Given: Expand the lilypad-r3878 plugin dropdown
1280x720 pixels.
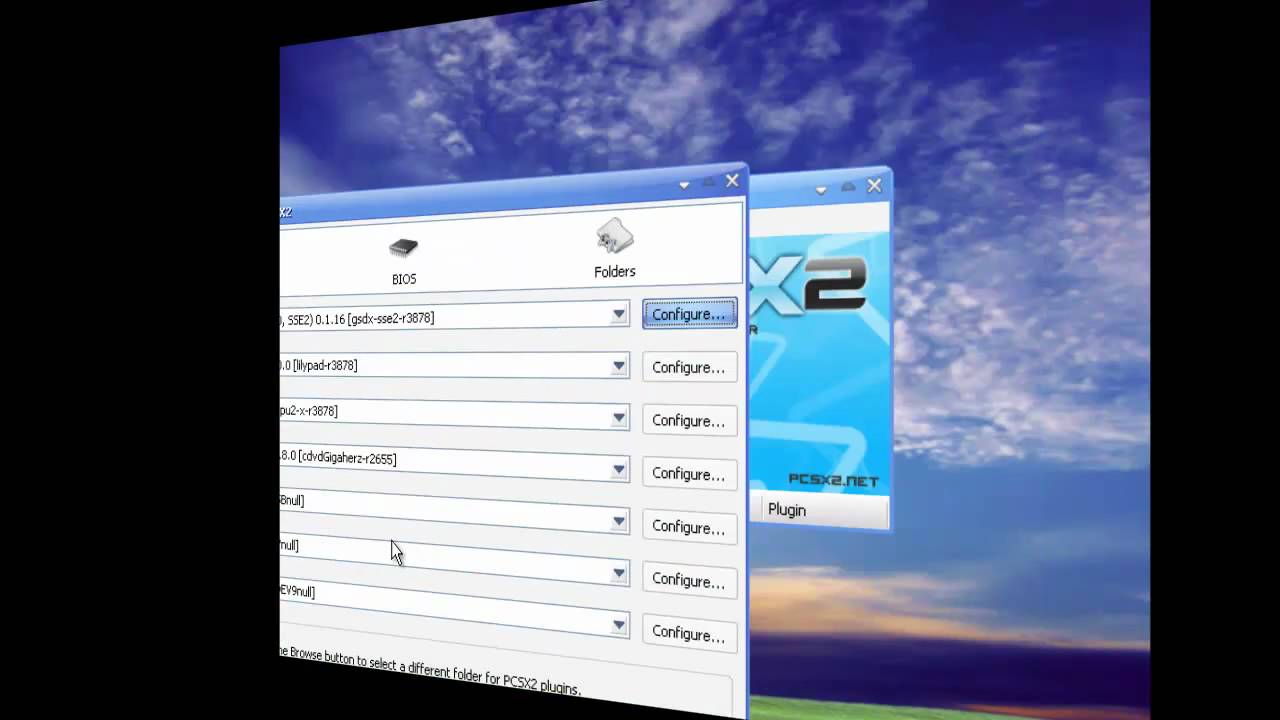Looking at the screenshot, I should coord(619,366).
